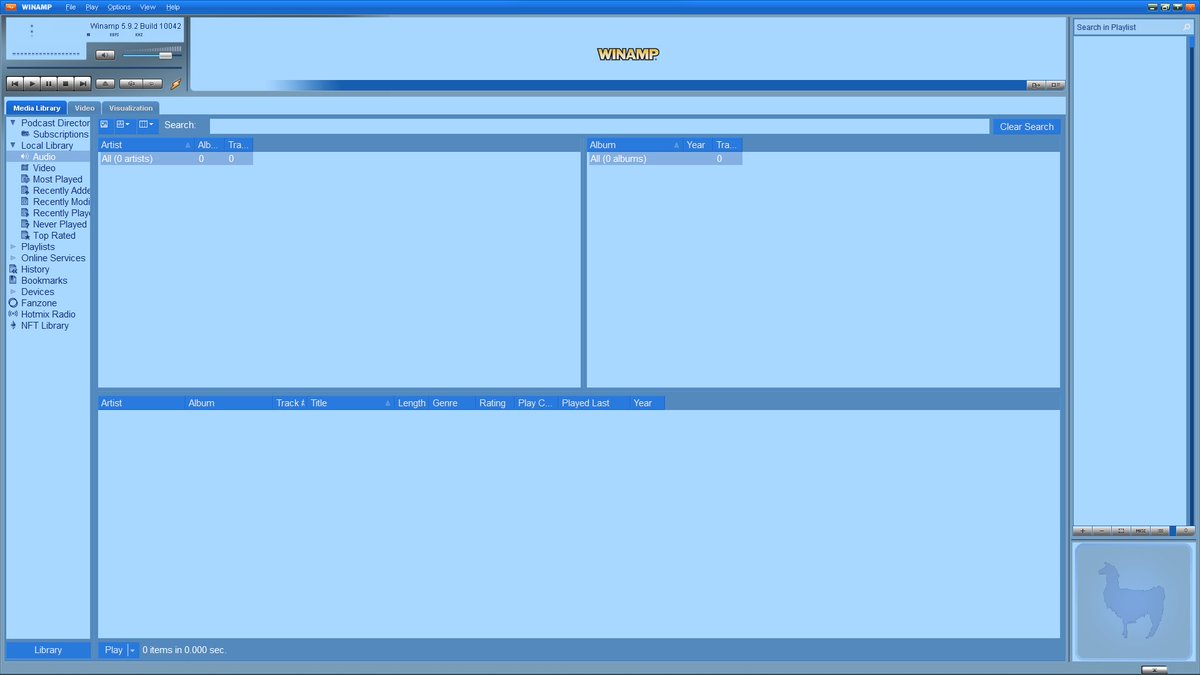Open the second view-options dropdown beside Search
The image size is (1200, 675).
[x=123, y=125]
